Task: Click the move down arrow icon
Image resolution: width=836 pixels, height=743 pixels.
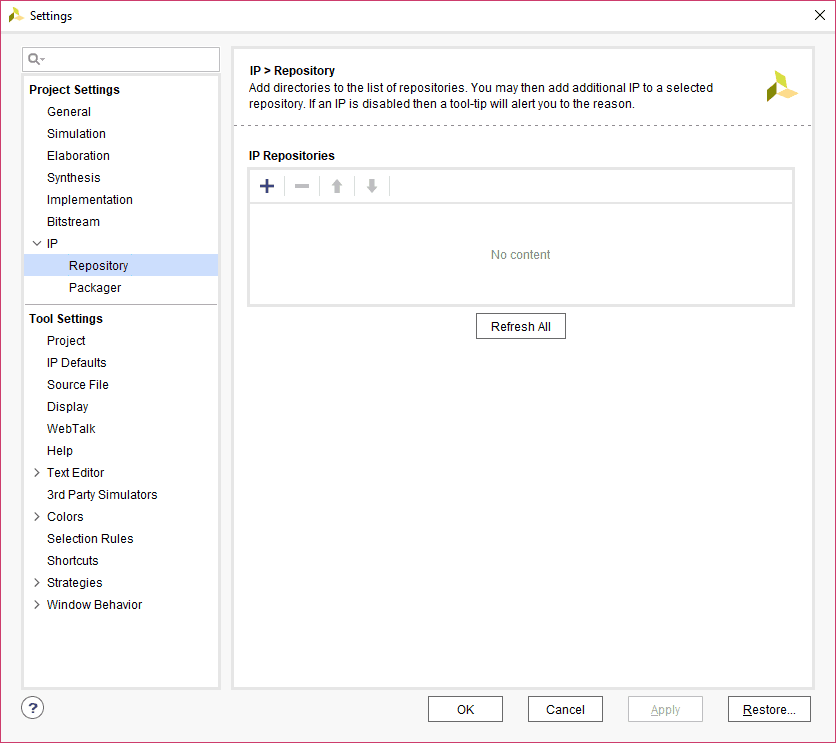Action: 372,186
